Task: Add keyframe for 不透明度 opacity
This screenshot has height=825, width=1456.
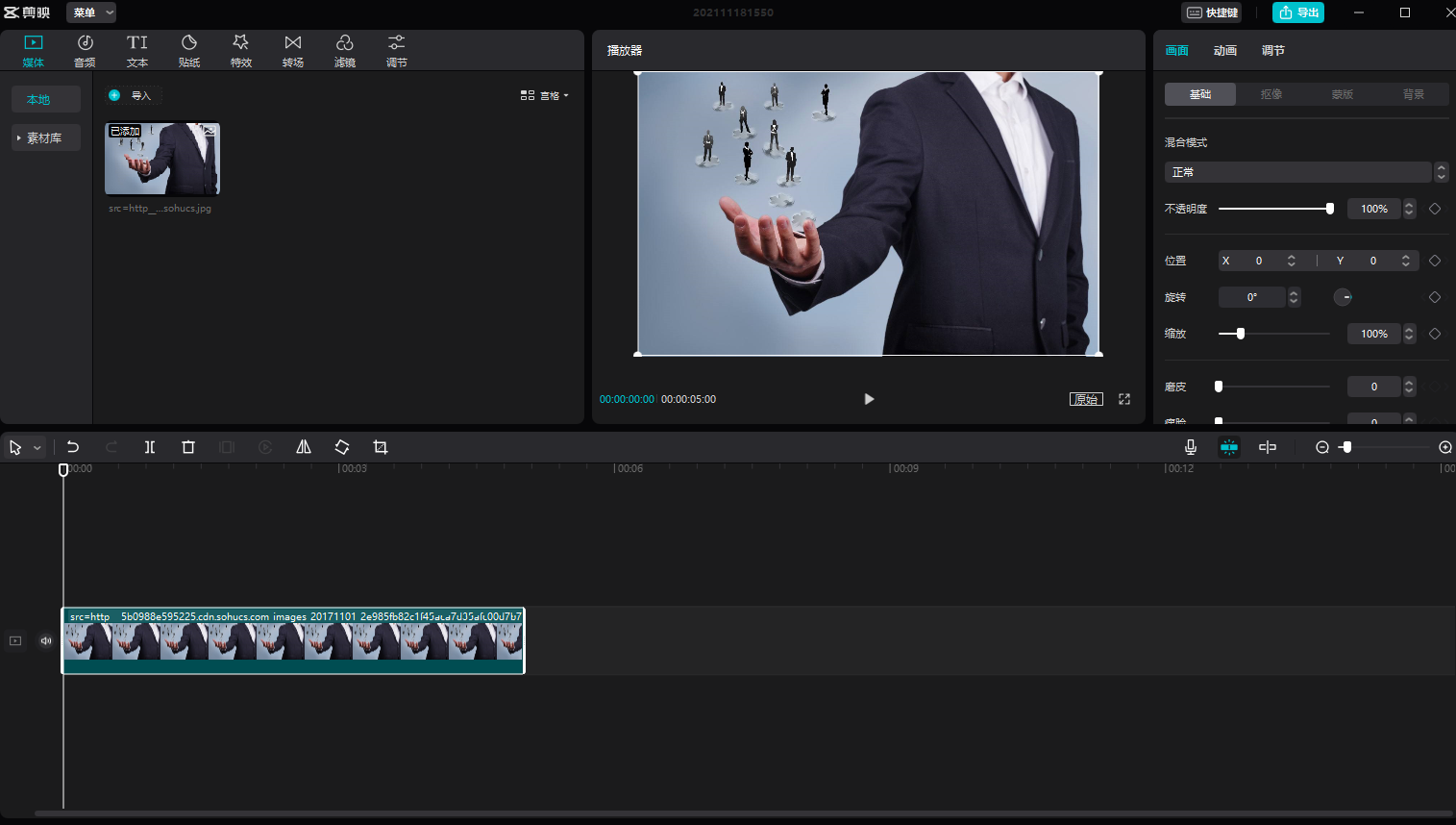Action: [x=1435, y=209]
